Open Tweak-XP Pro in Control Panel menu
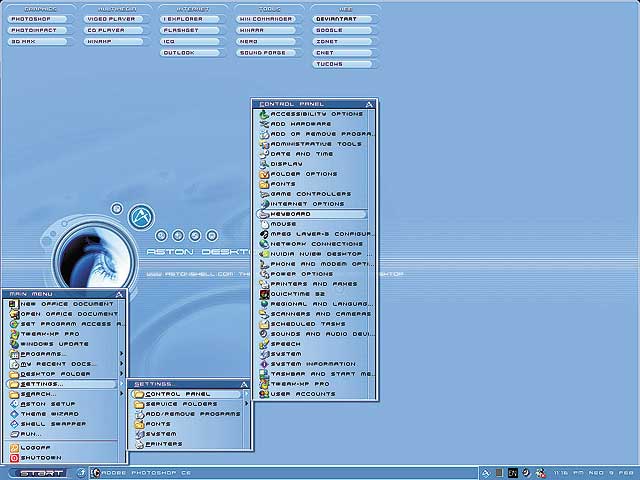640x480 pixels. 313,384
